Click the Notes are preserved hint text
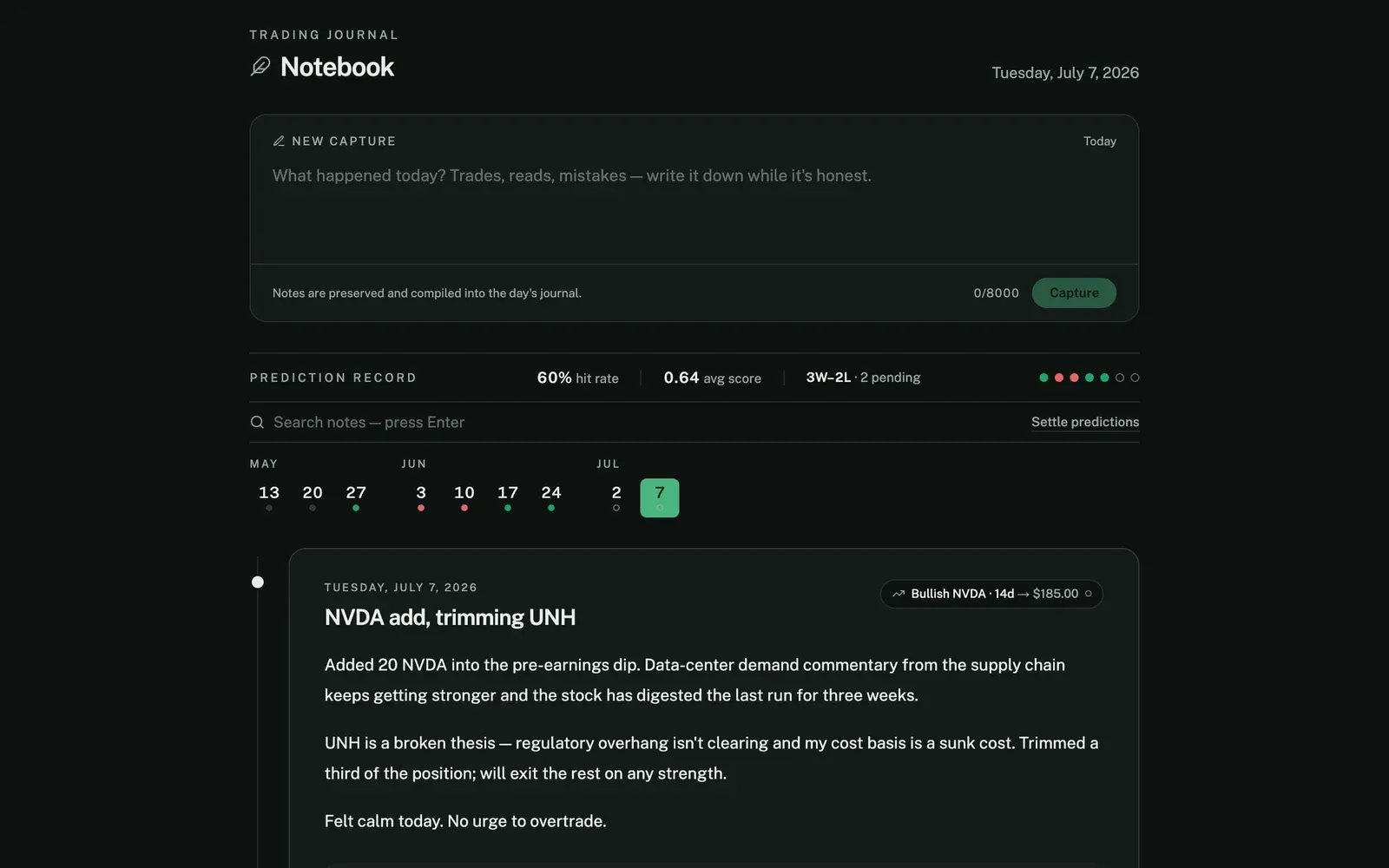The height and width of the screenshot is (868, 1389). click(427, 293)
